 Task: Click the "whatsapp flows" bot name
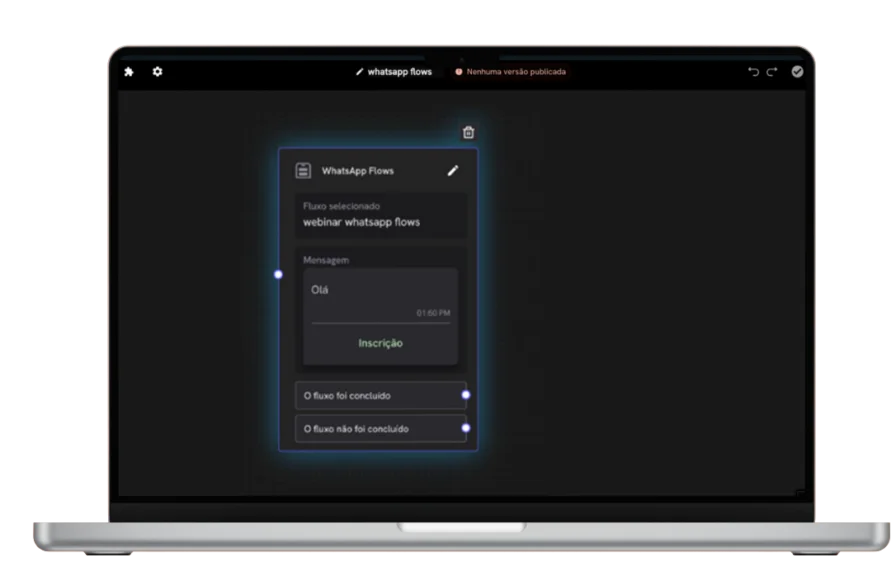click(x=400, y=72)
